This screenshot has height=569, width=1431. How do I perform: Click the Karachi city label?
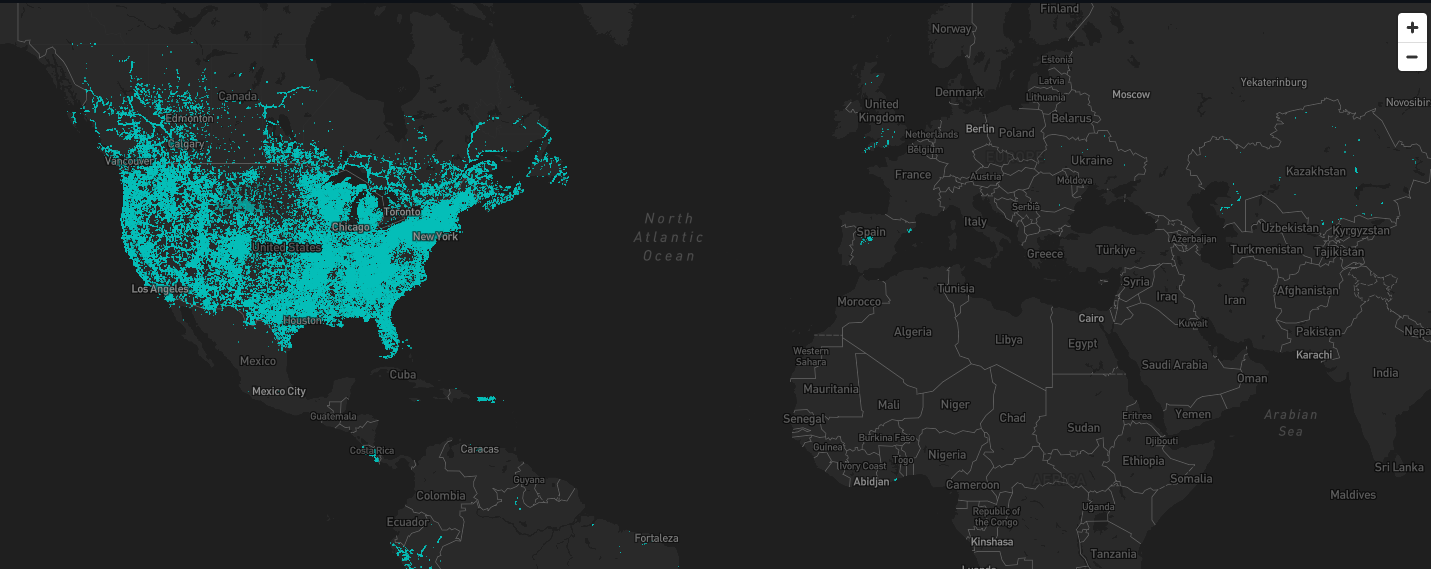1314,355
